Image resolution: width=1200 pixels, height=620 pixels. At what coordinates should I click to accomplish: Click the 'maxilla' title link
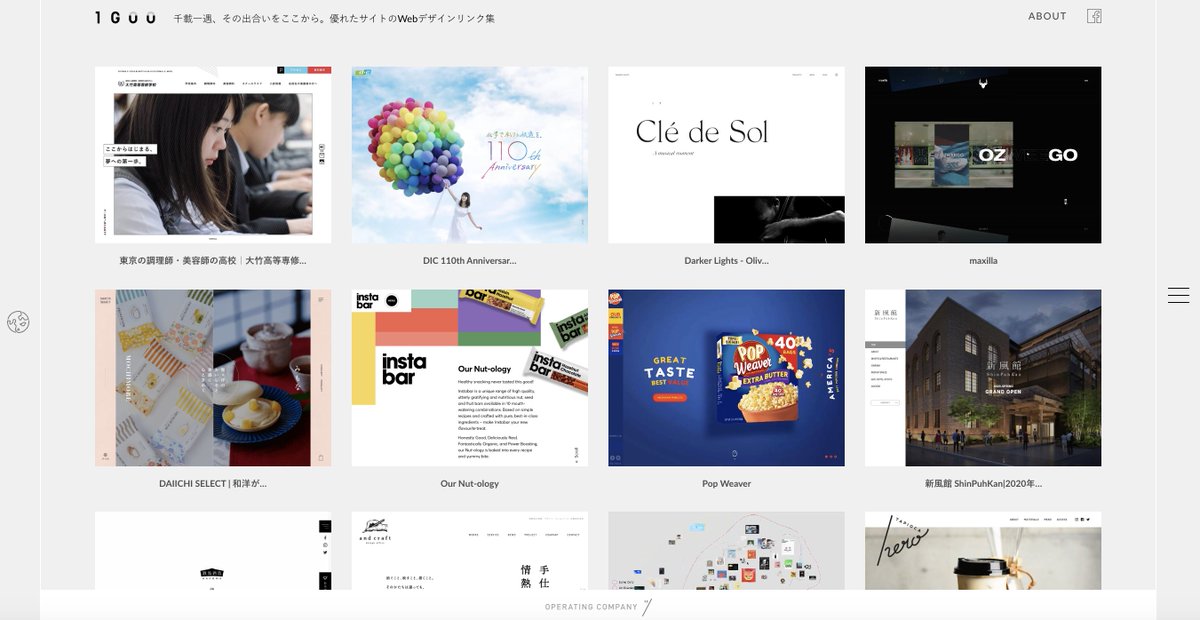(x=983, y=261)
